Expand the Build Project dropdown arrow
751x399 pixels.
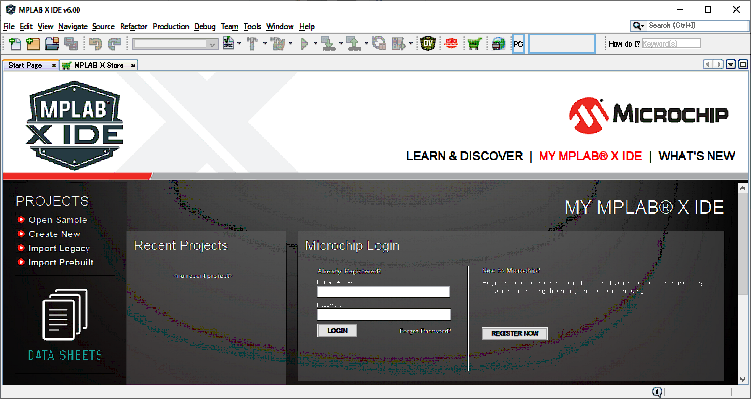click(x=264, y=44)
